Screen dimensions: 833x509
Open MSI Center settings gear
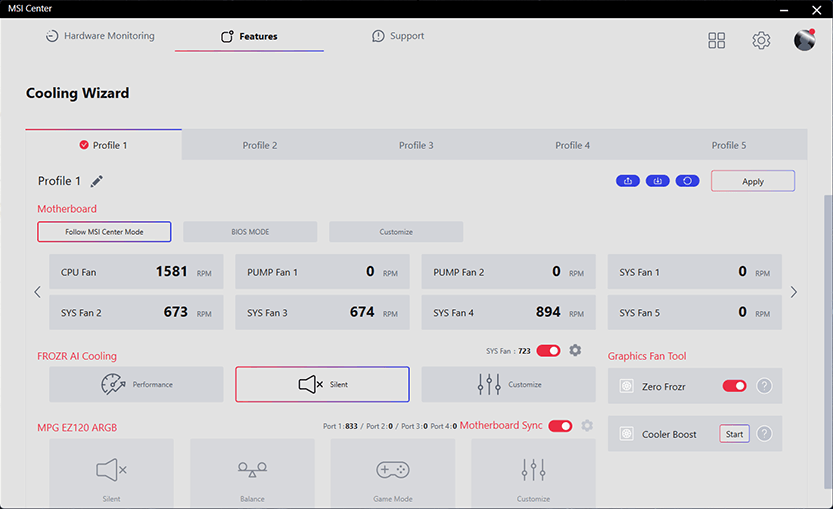click(x=761, y=40)
